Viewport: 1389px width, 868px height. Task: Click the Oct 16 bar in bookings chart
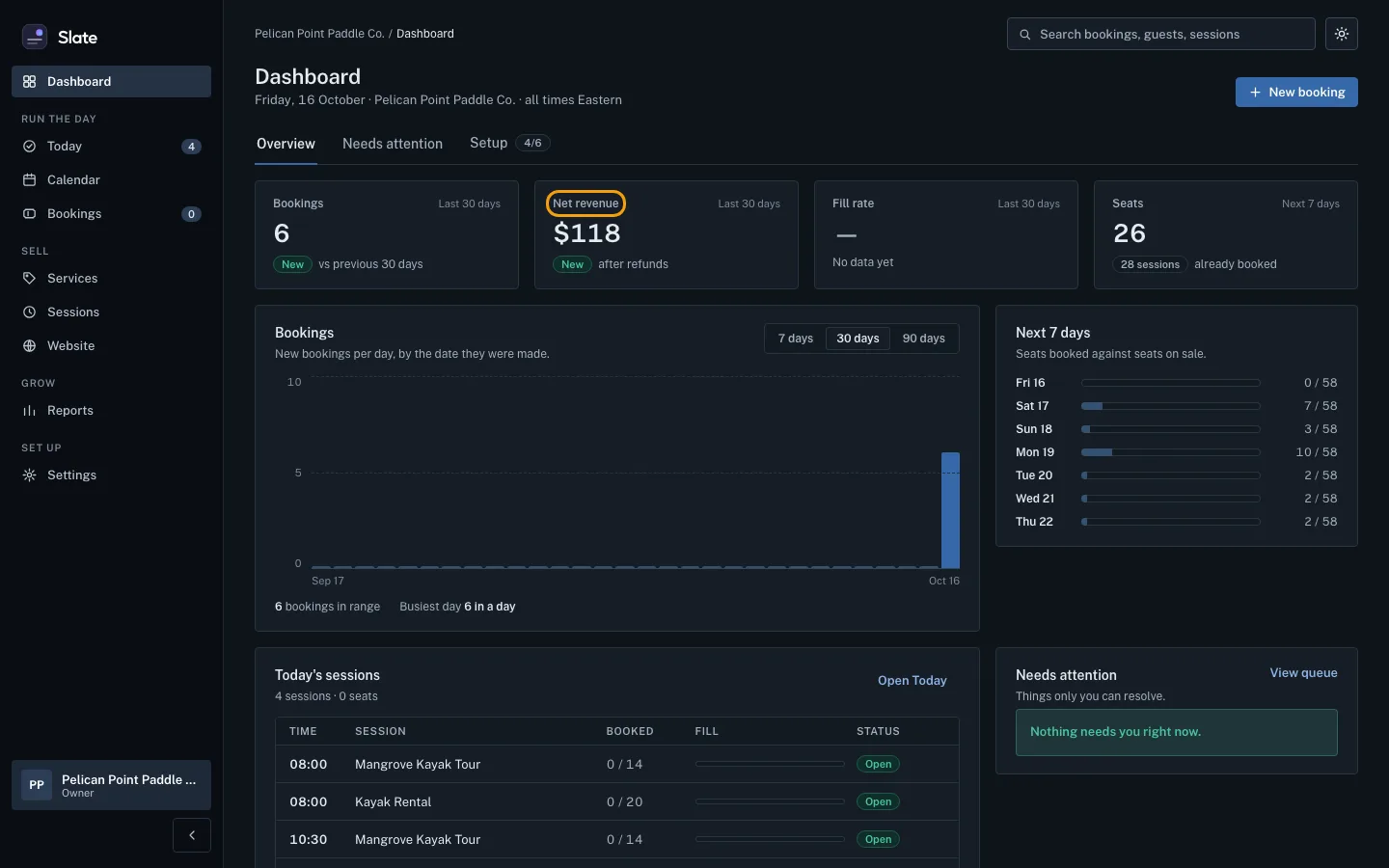(950, 510)
